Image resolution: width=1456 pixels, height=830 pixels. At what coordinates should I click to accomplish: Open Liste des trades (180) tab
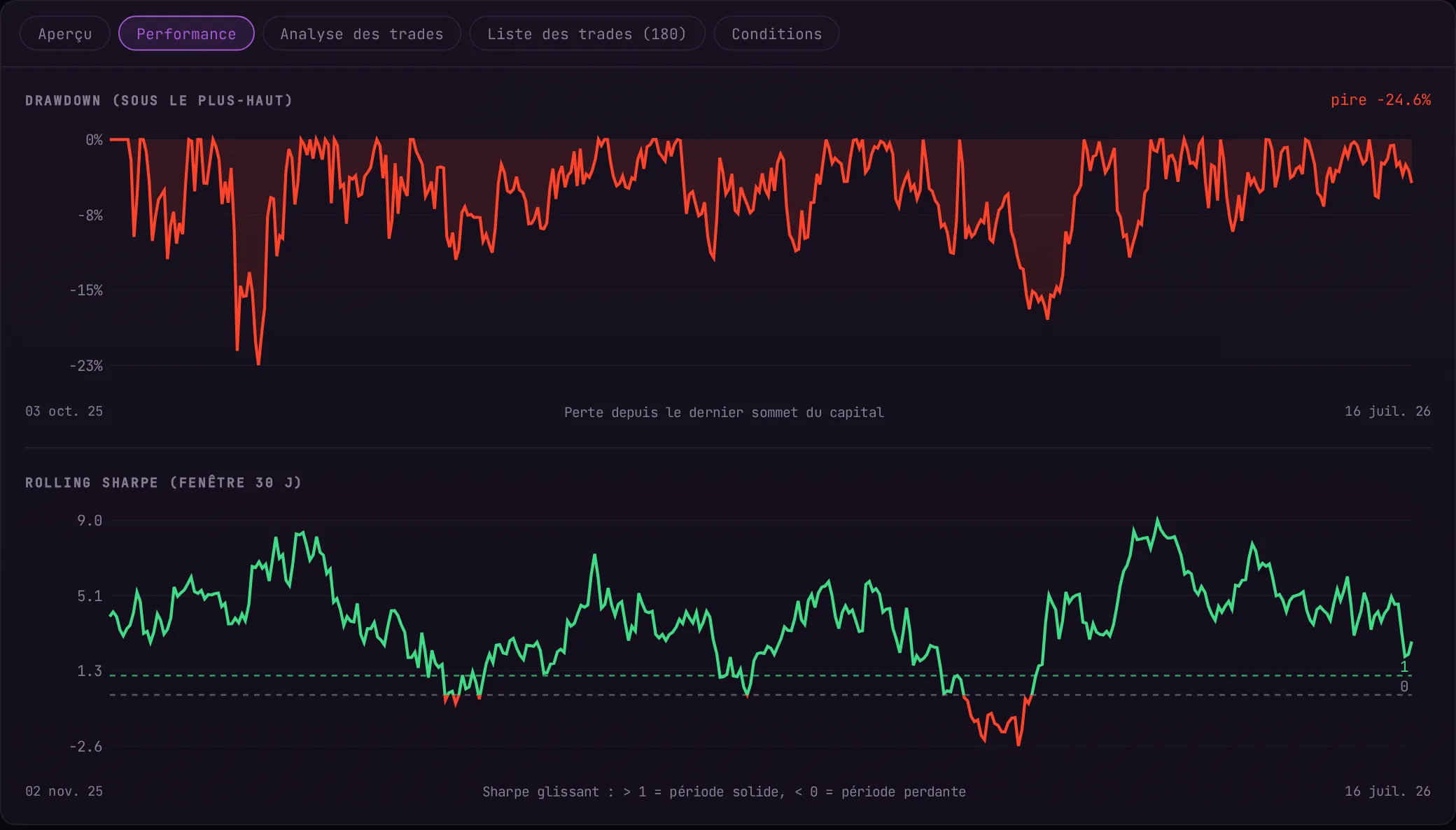click(x=587, y=34)
